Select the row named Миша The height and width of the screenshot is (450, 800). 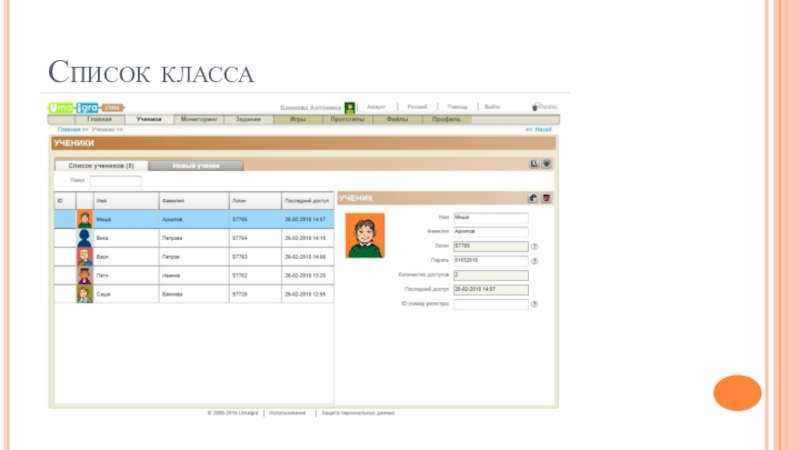[x=194, y=219]
